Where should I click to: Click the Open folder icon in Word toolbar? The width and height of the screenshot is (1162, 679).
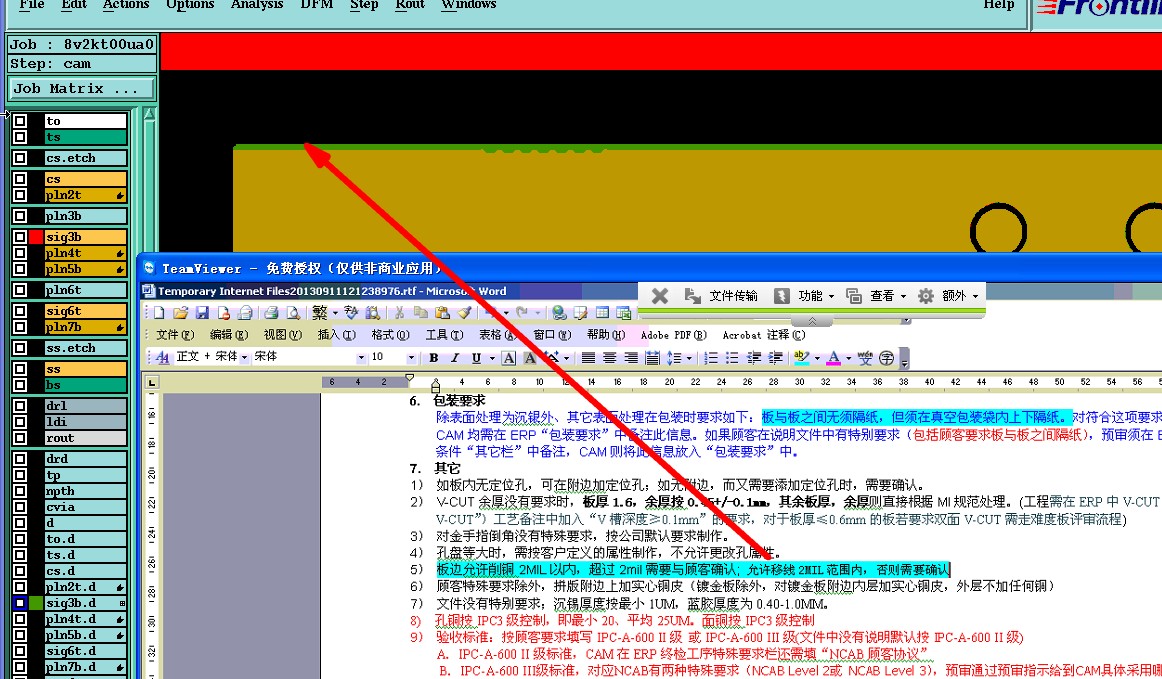(x=180, y=313)
